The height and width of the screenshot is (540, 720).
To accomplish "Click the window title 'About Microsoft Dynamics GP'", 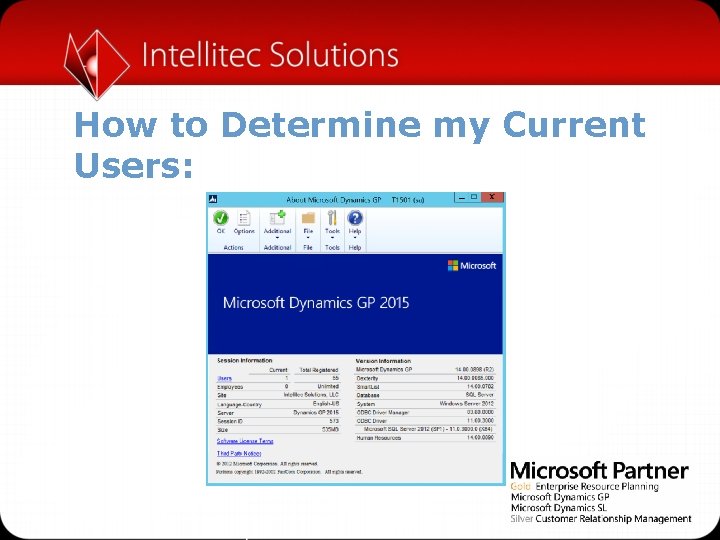I will pyautogui.click(x=334, y=200).
